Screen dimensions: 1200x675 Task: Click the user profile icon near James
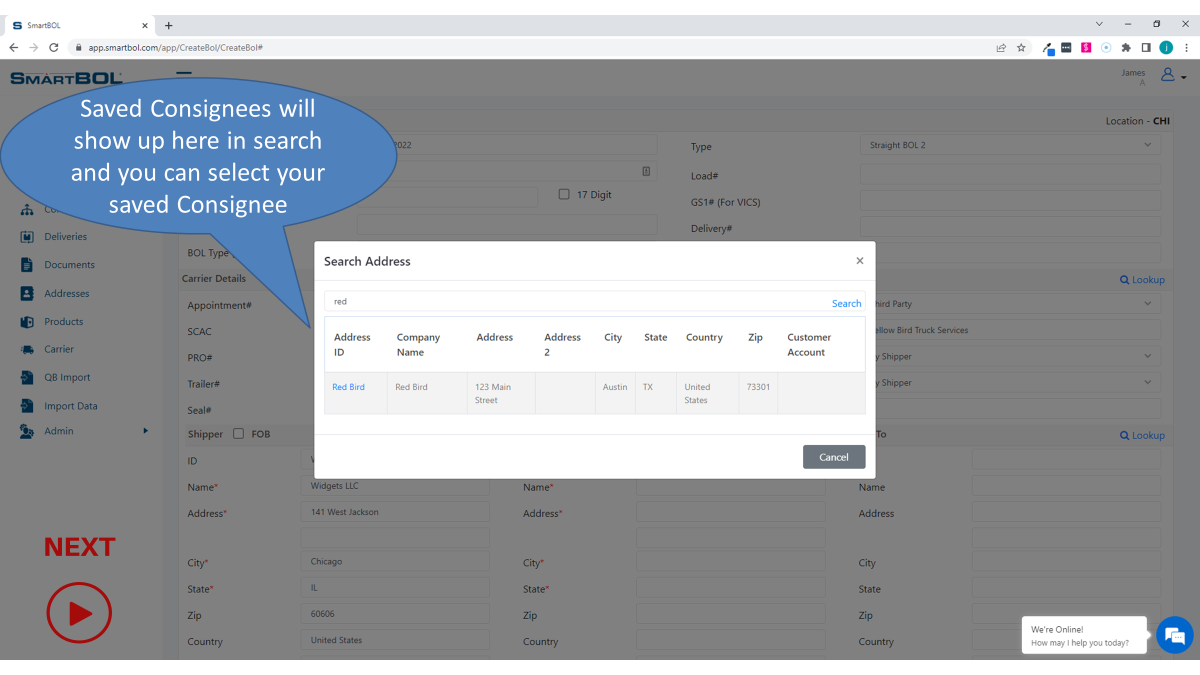[1167, 75]
